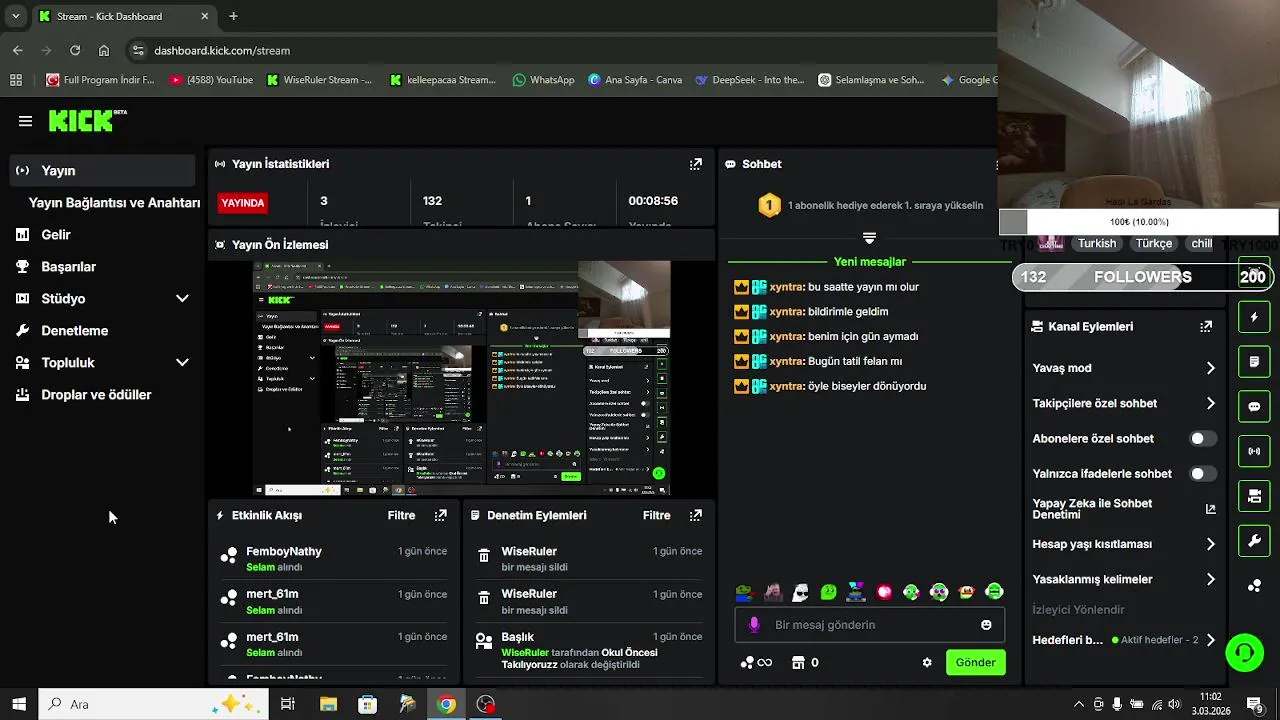This screenshot has height=720, width=1280.
Task: Click Filtre in Etkinlik Akışı panel
Action: click(x=401, y=515)
